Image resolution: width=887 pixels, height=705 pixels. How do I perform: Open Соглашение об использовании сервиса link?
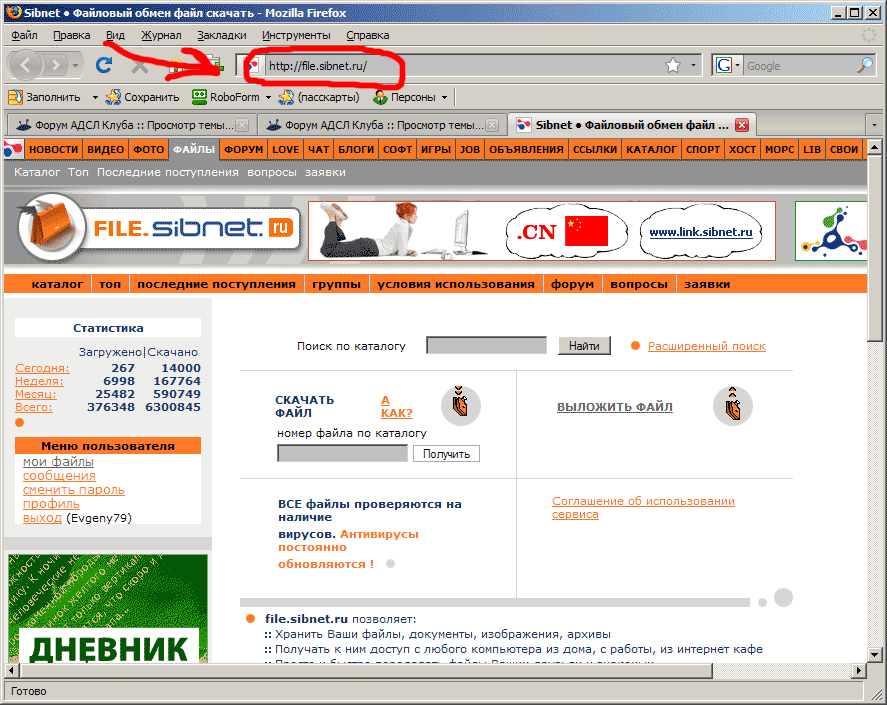tap(643, 508)
